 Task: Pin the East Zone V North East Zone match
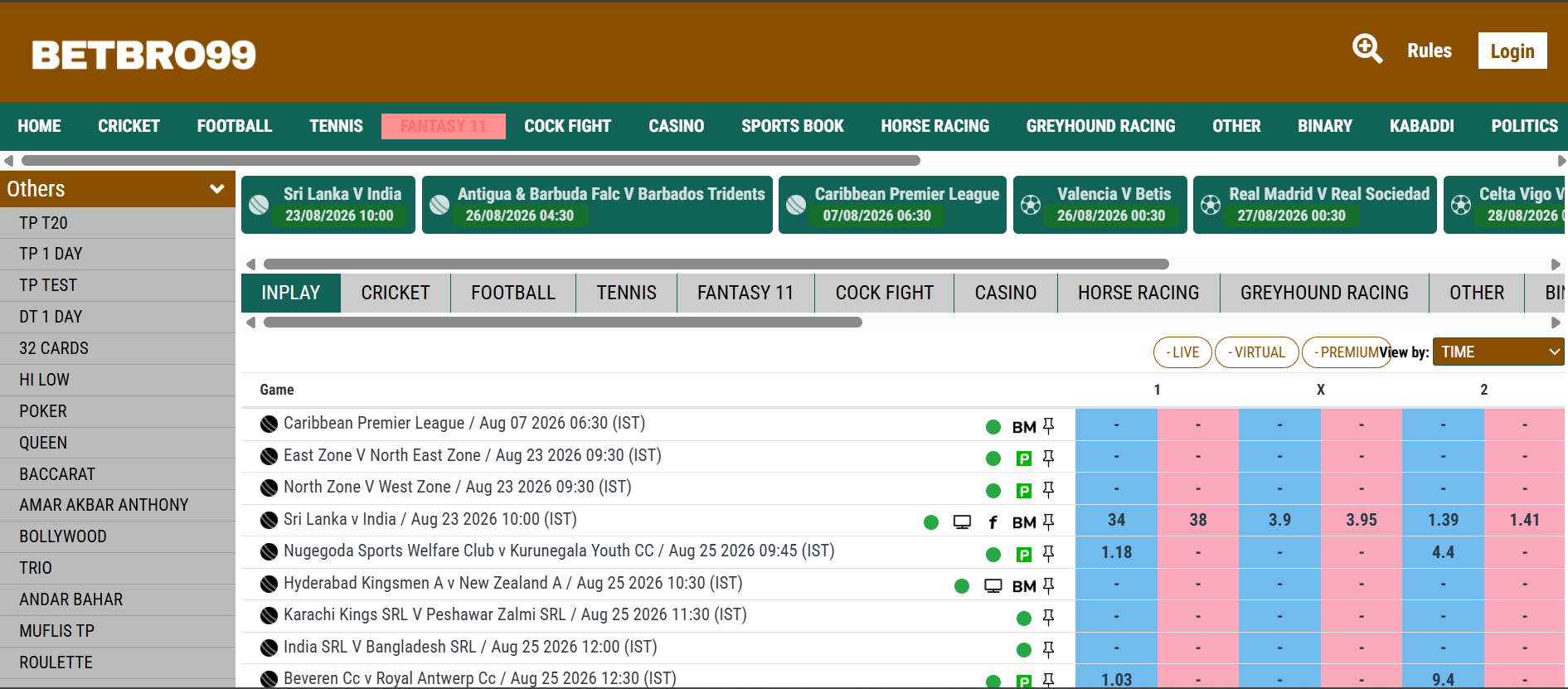pyautogui.click(x=1048, y=458)
